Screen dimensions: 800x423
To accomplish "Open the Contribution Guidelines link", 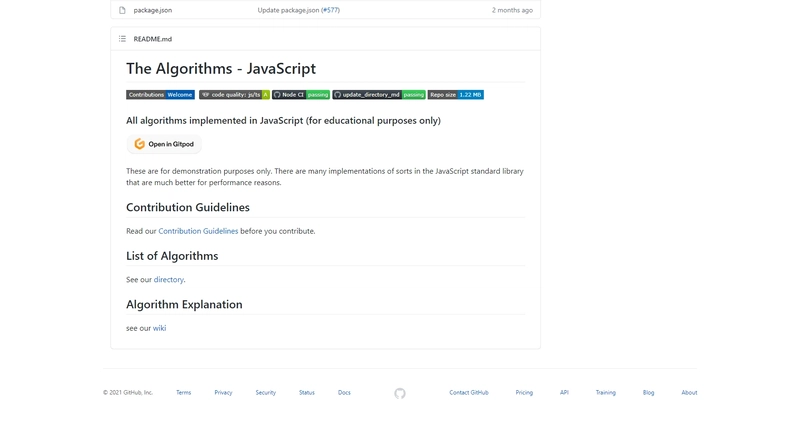I will click(198, 231).
